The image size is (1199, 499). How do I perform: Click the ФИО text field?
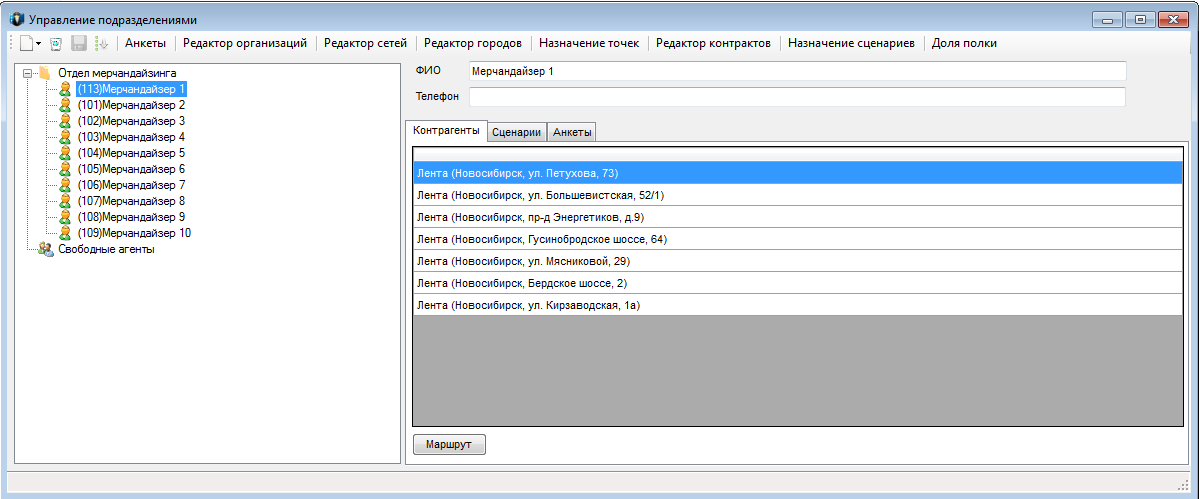click(796, 71)
